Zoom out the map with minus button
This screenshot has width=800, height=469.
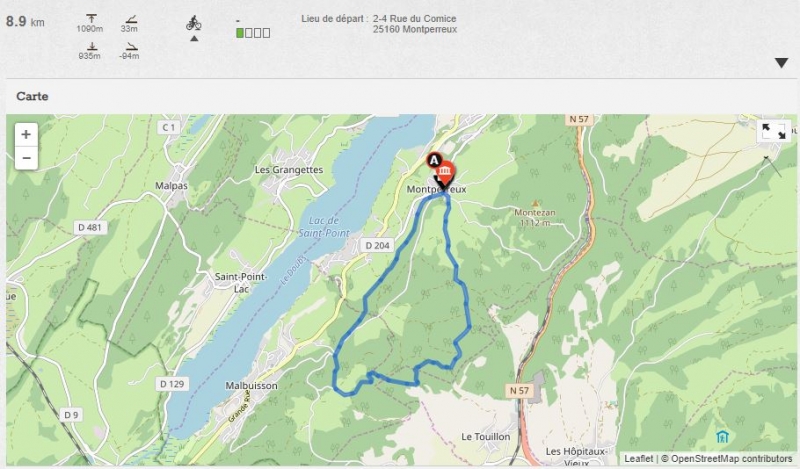click(x=26, y=158)
